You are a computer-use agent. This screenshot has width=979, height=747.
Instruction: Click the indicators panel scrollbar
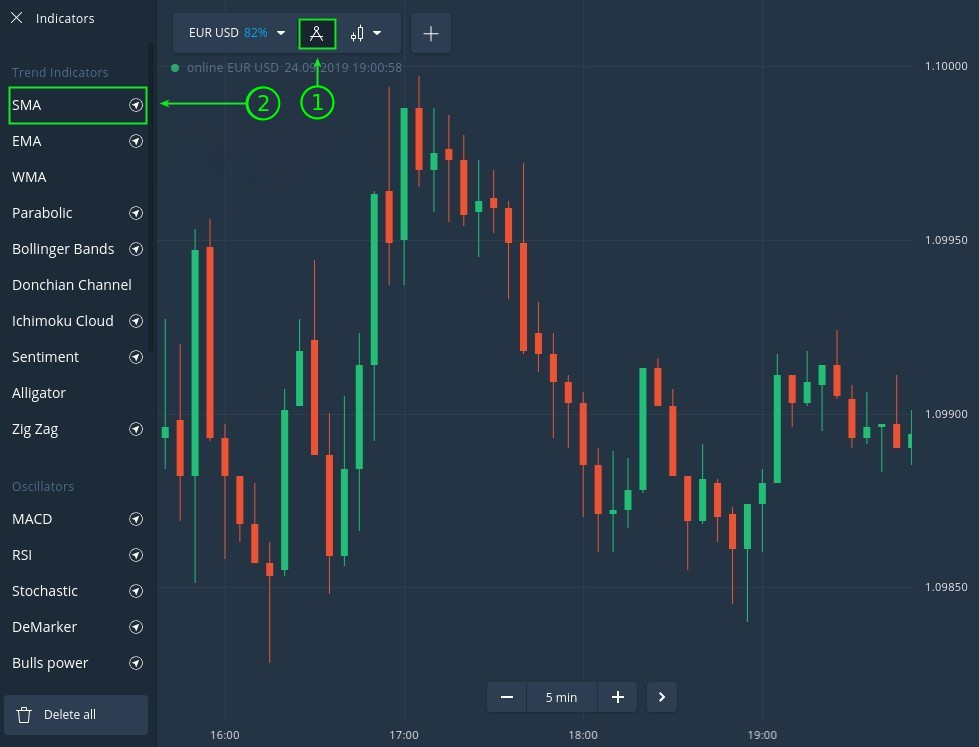(150, 197)
